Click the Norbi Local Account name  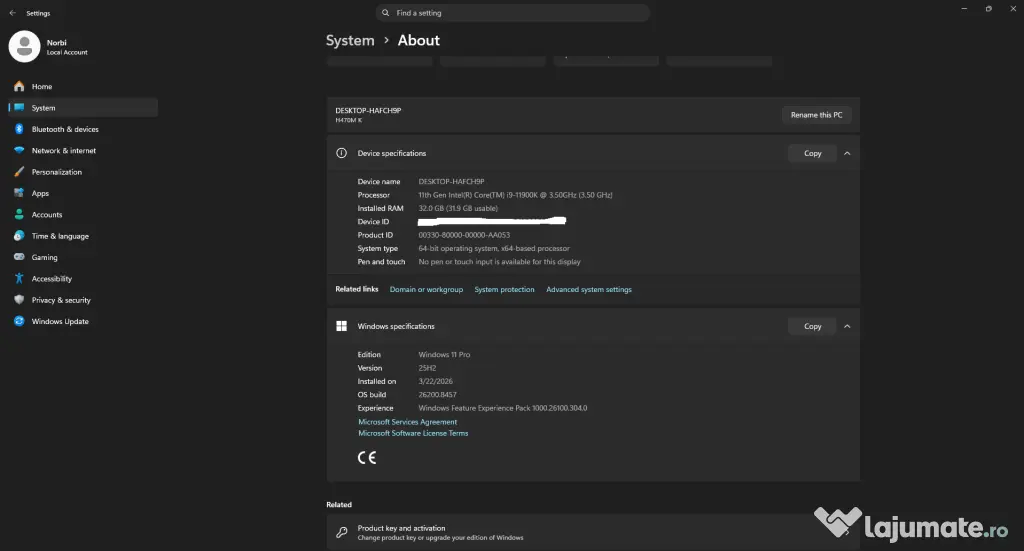coord(67,47)
